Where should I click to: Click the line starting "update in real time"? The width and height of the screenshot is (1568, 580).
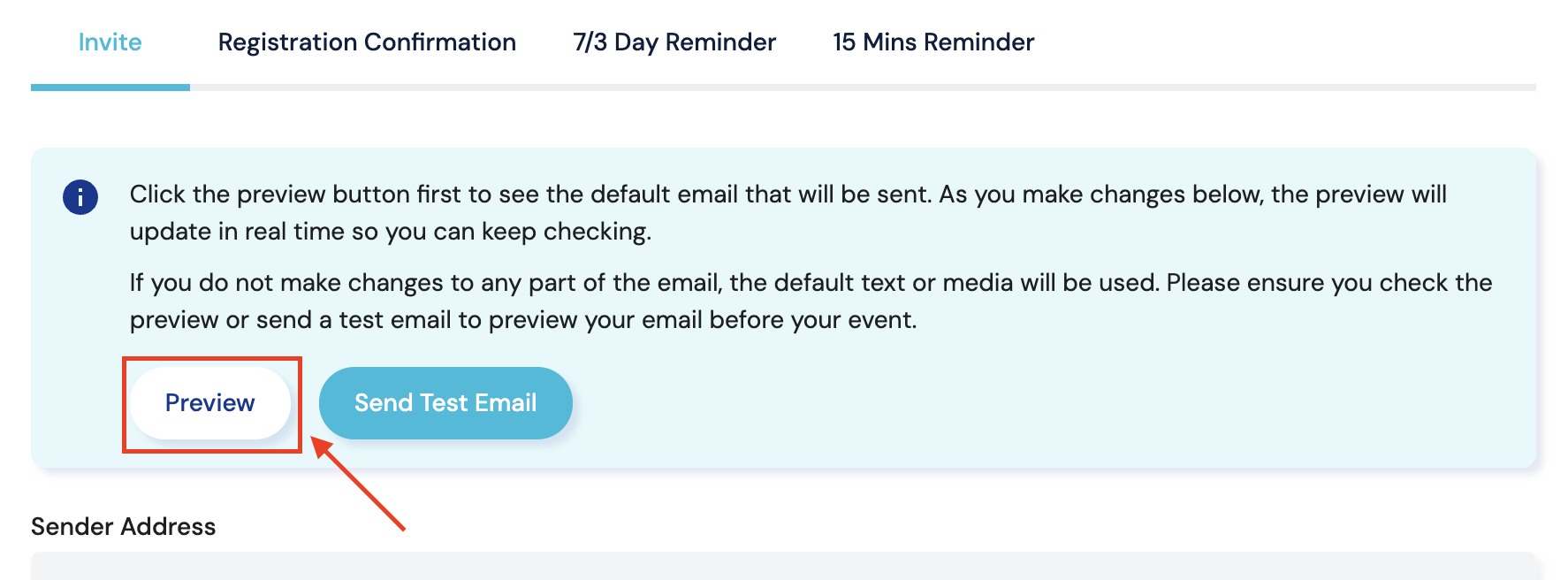click(390, 232)
